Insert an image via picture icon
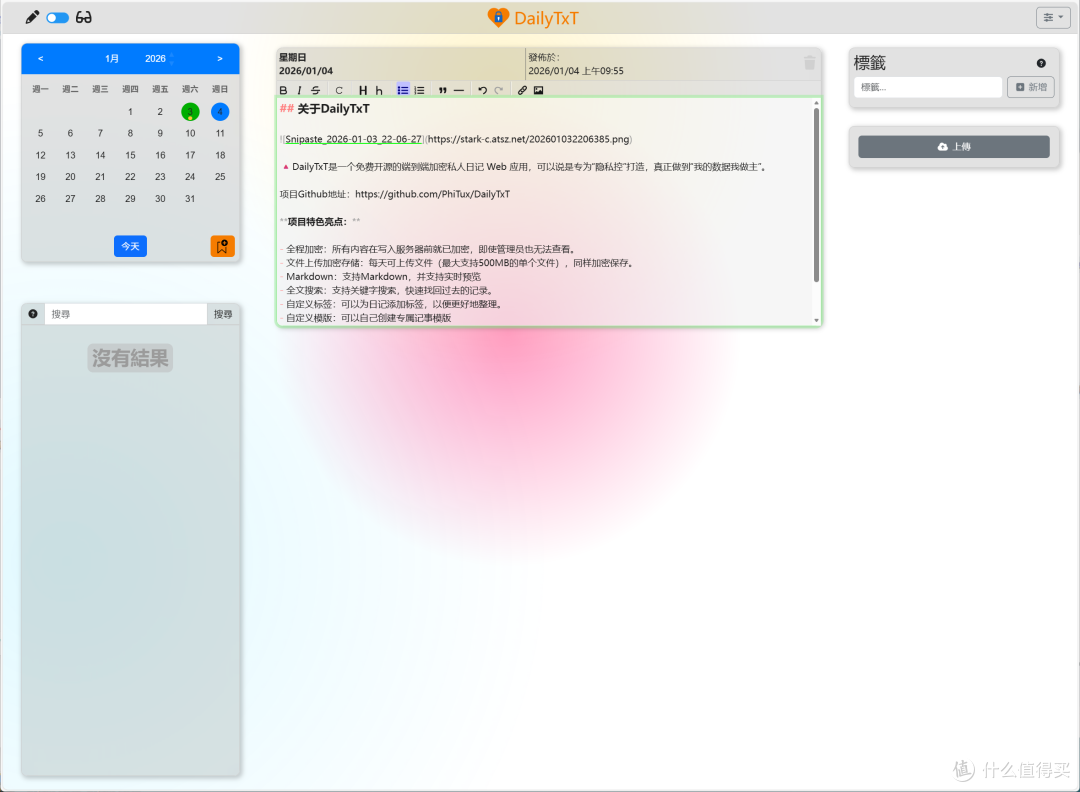 click(x=539, y=90)
